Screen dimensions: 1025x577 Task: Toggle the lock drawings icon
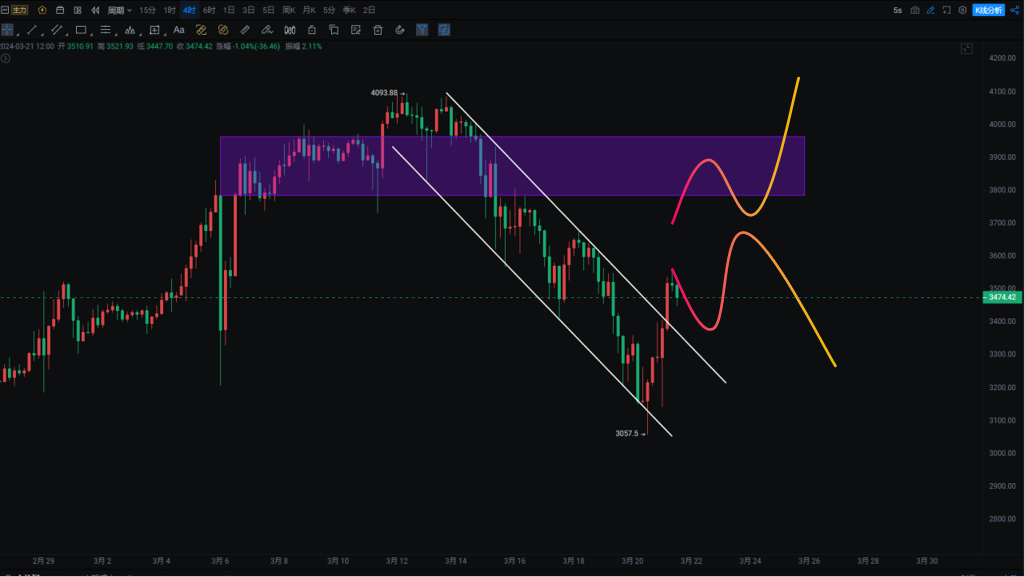click(312, 30)
